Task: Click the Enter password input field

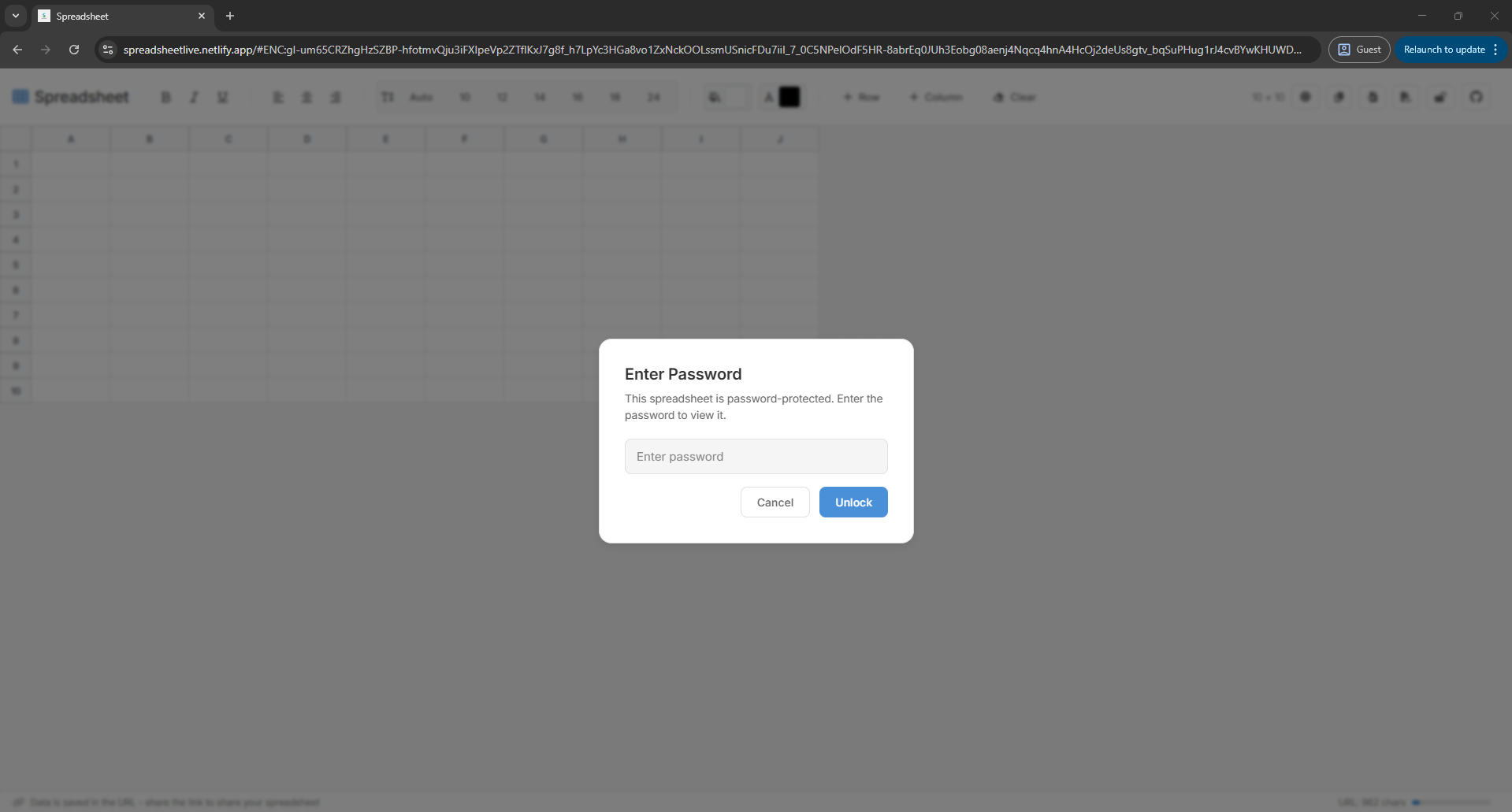Action: (x=756, y=456)
